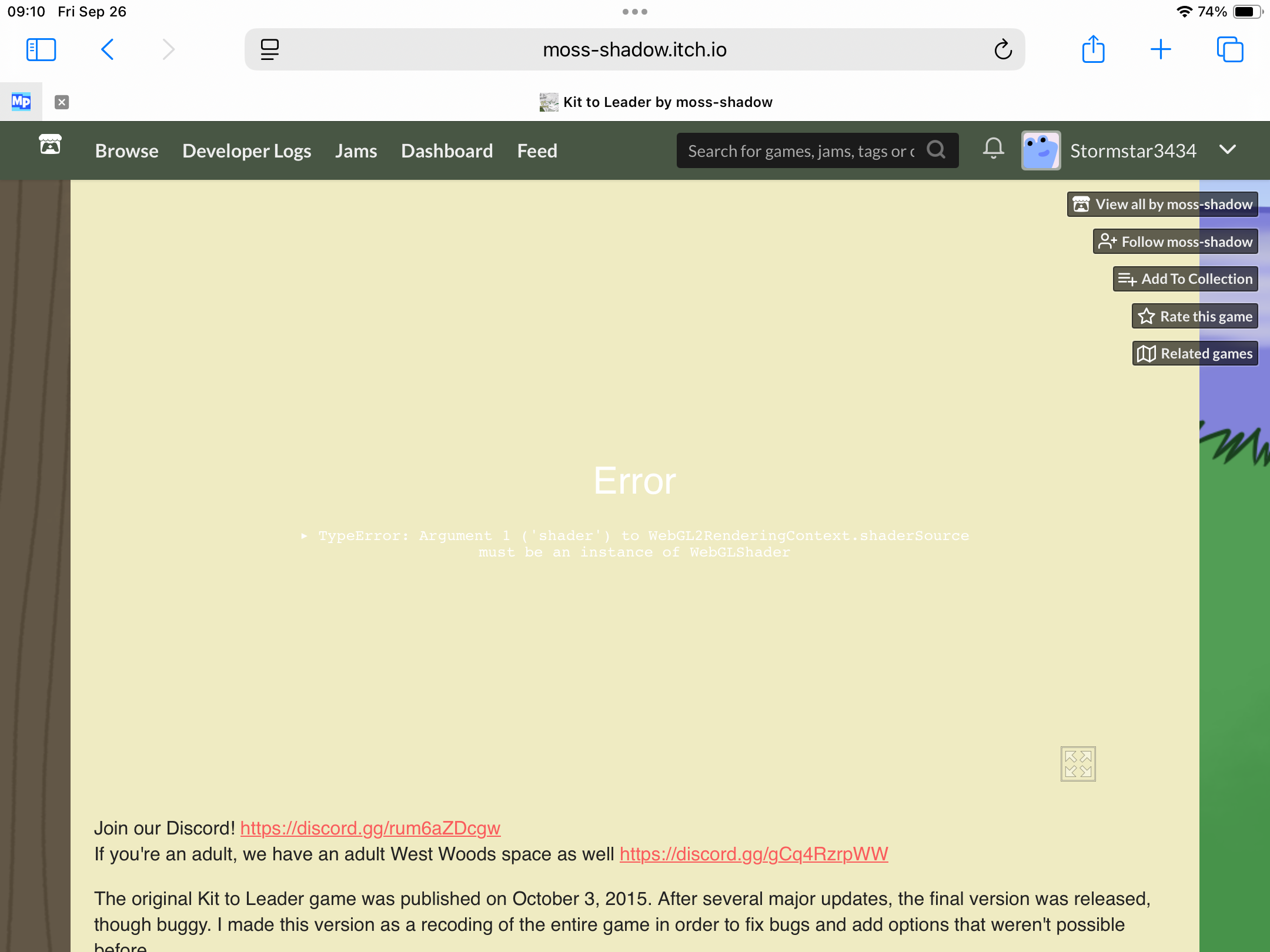Viewport: 1270px width, 952px height.
Task: Click the 'Error' heading text
Action: point(635,481)
